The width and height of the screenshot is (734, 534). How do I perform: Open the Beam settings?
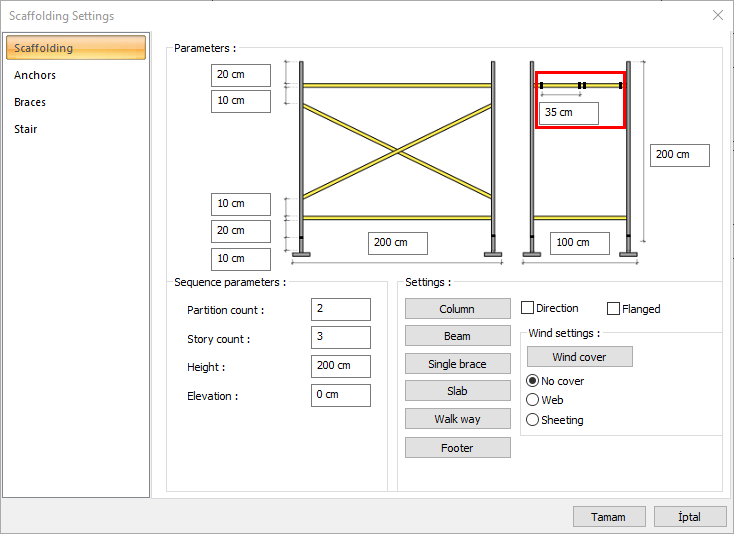(457, 336)
